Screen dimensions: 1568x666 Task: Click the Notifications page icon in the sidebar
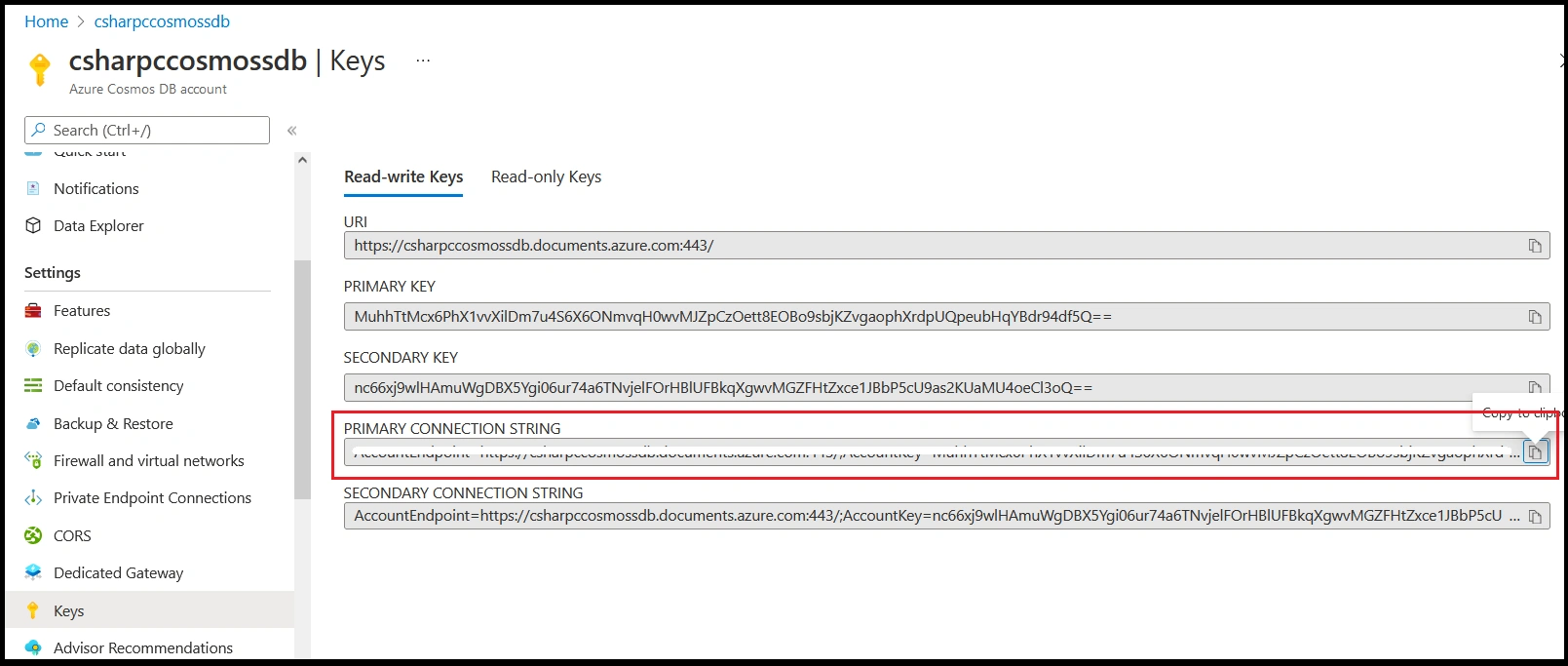pyautogui.click(x=33, y=188)
